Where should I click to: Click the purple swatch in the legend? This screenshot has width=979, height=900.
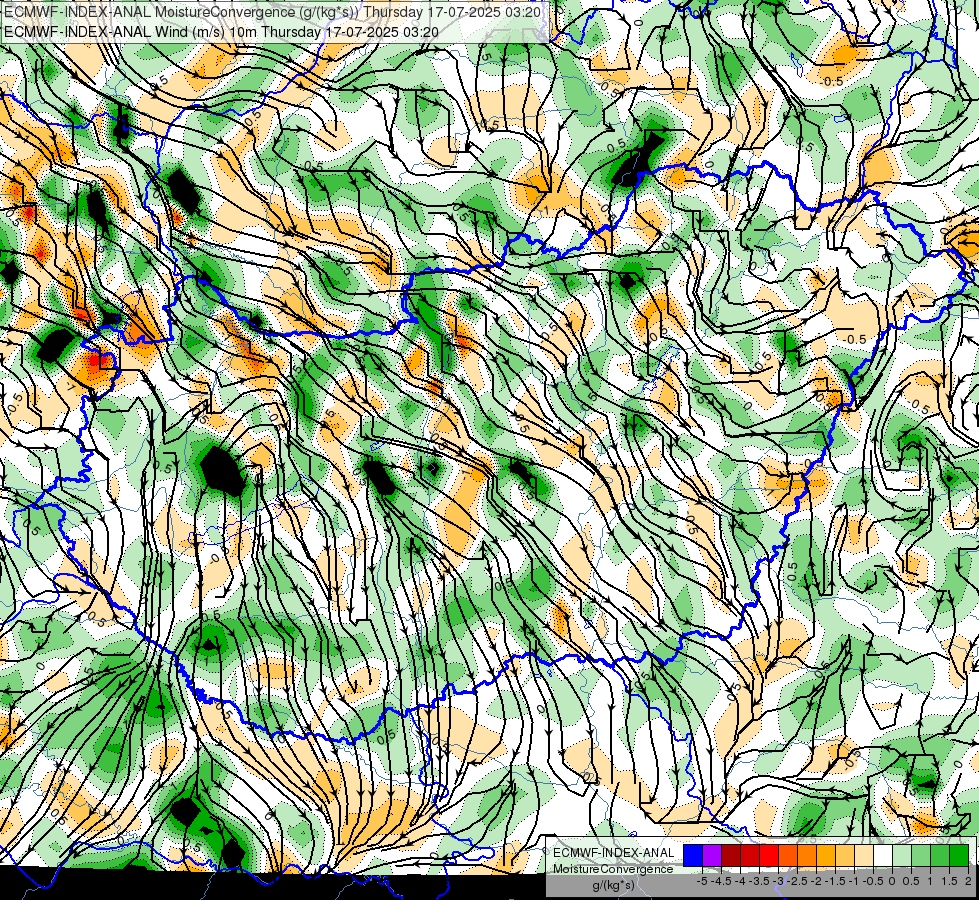712,856
